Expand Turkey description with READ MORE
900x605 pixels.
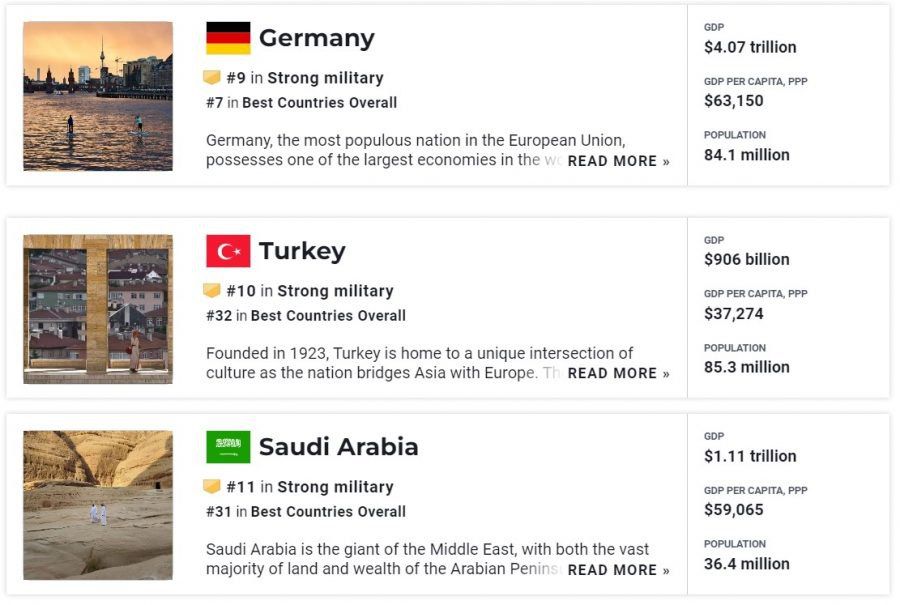[x=618, y=374]
